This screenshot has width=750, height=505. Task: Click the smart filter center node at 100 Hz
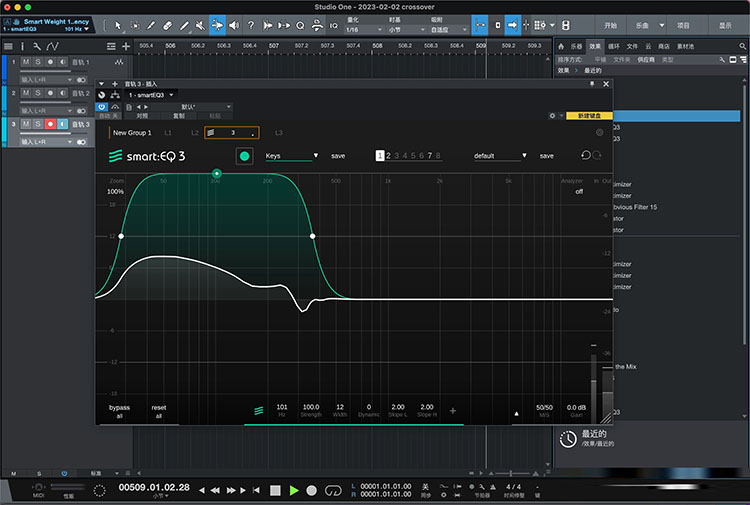tap(217, 173)
